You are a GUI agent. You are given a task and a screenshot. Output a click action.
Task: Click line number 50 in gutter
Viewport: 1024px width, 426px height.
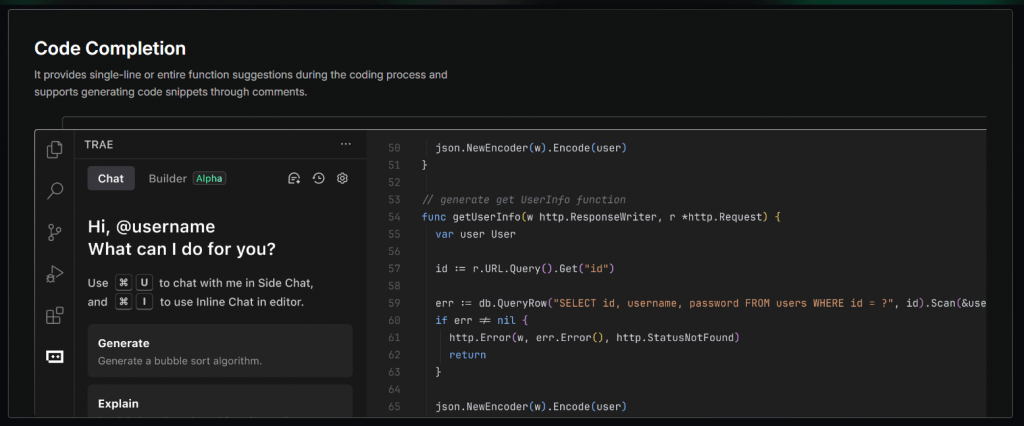394,148
